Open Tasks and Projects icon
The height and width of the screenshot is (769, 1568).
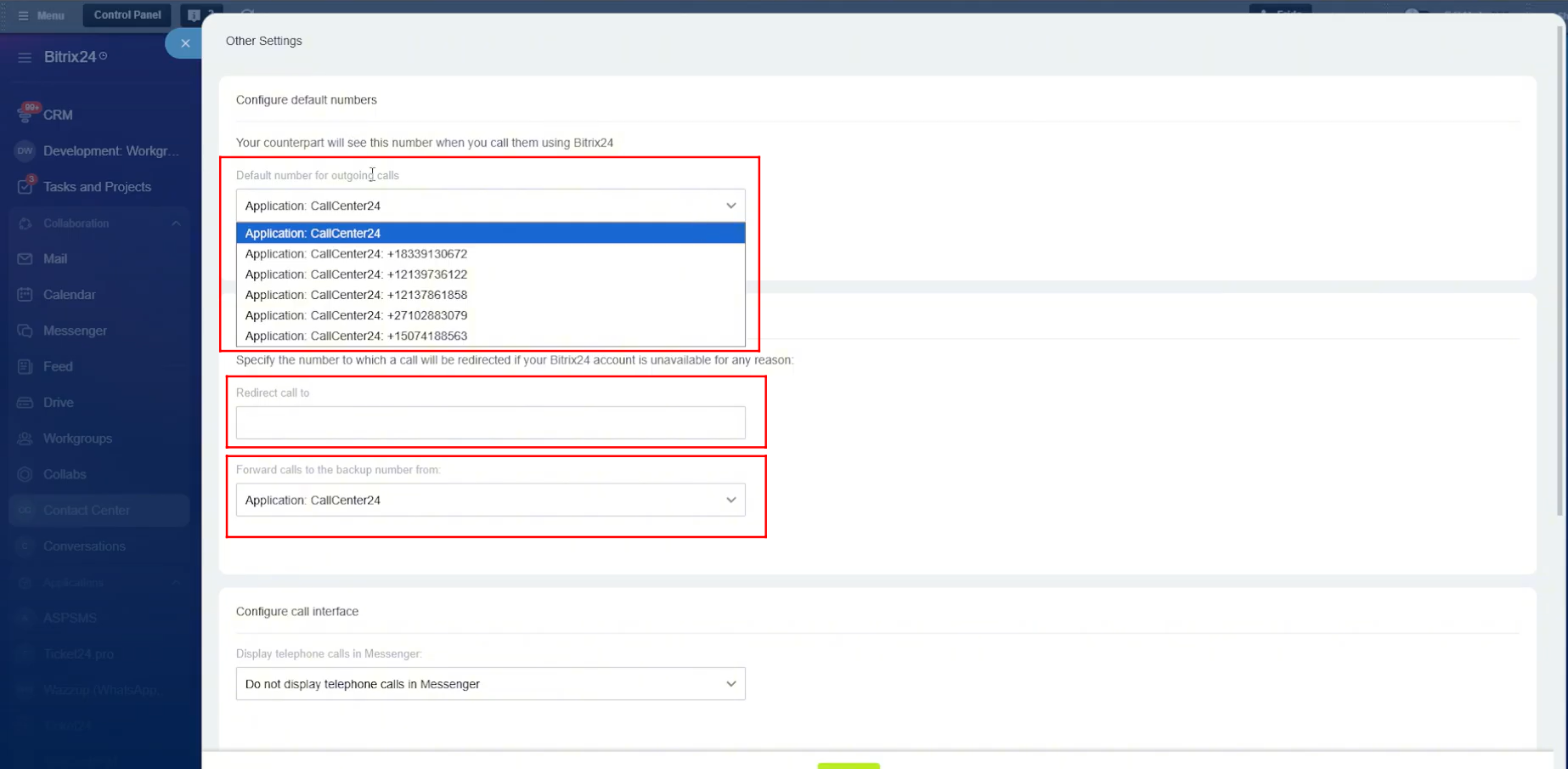pos(25,187)
